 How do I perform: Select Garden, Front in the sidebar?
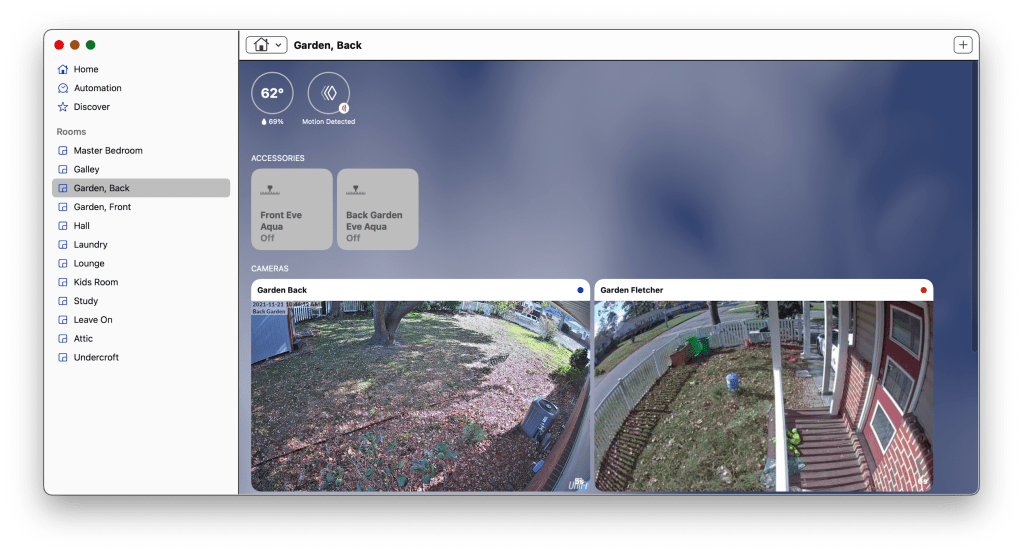tap(102, 207)
